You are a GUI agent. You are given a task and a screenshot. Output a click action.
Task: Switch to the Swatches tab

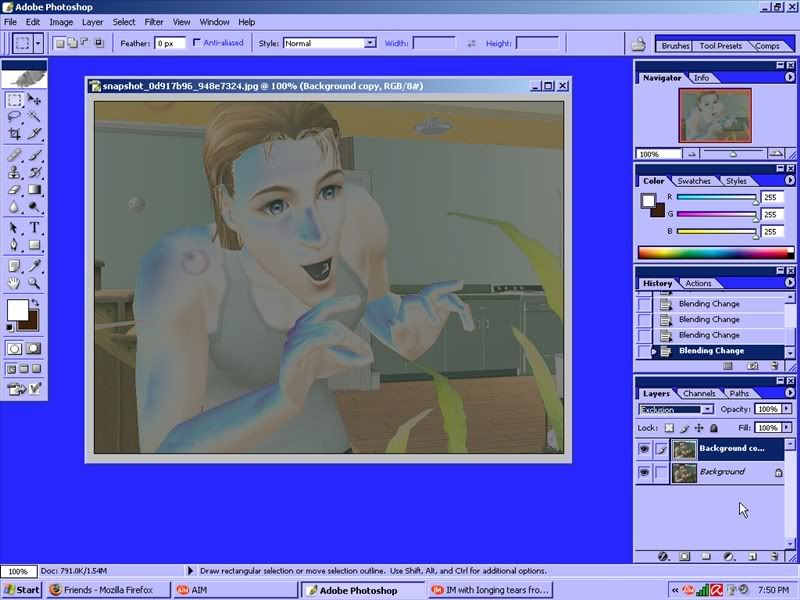click(694, 181)
